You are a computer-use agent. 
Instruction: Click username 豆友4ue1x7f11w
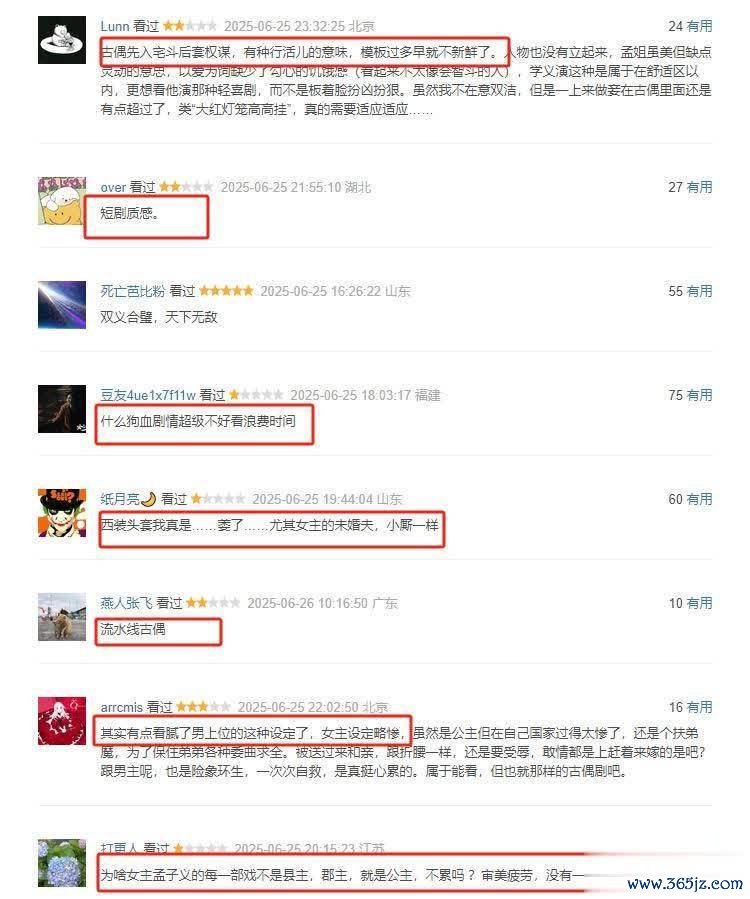pyautogui.click(x=148, y=395)
